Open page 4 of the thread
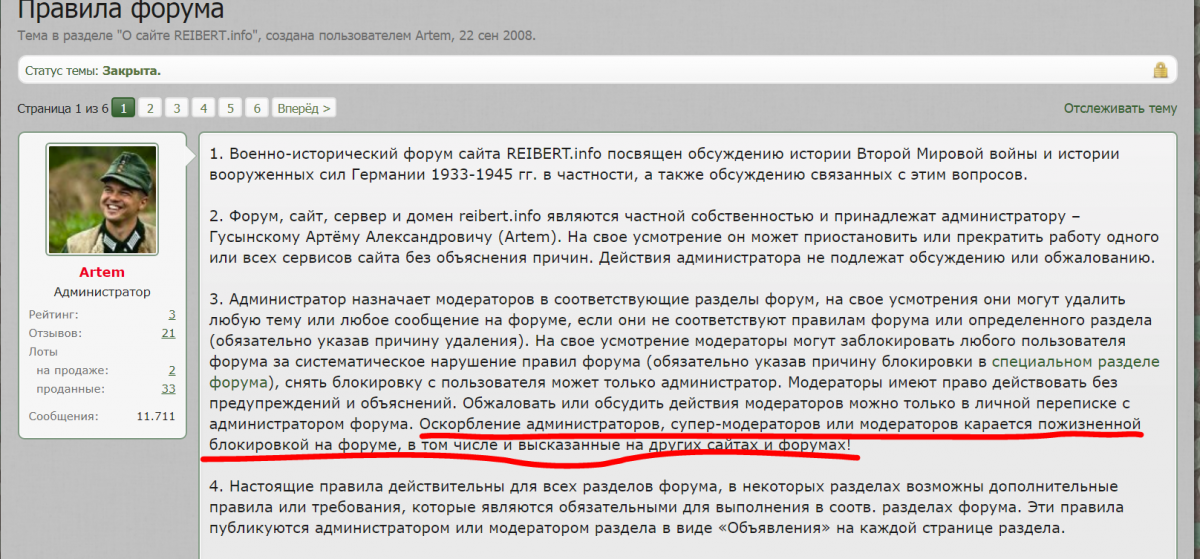The image size is (1200, 559). click(x=204, y=108)
